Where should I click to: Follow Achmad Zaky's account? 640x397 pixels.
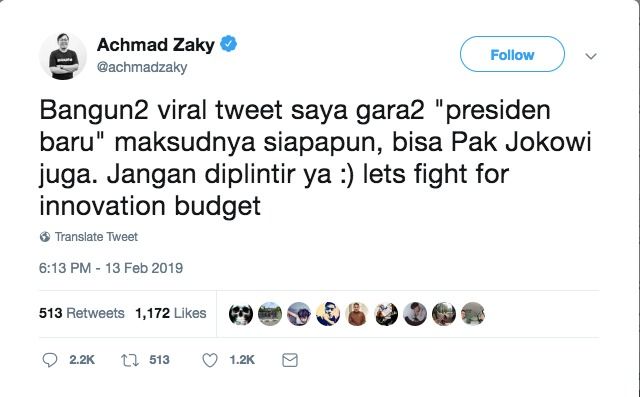point(512,54)
